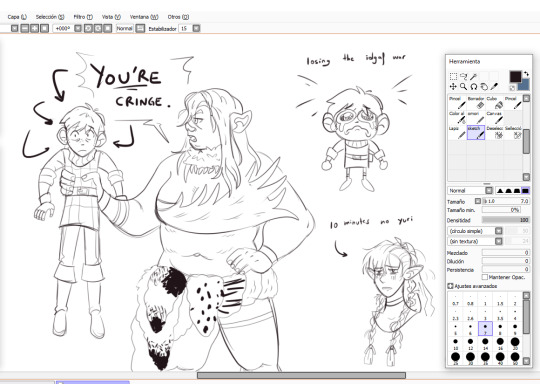Screen dimensions: 540x384
Task: Open the Vista menu
Action: [111, 17]
